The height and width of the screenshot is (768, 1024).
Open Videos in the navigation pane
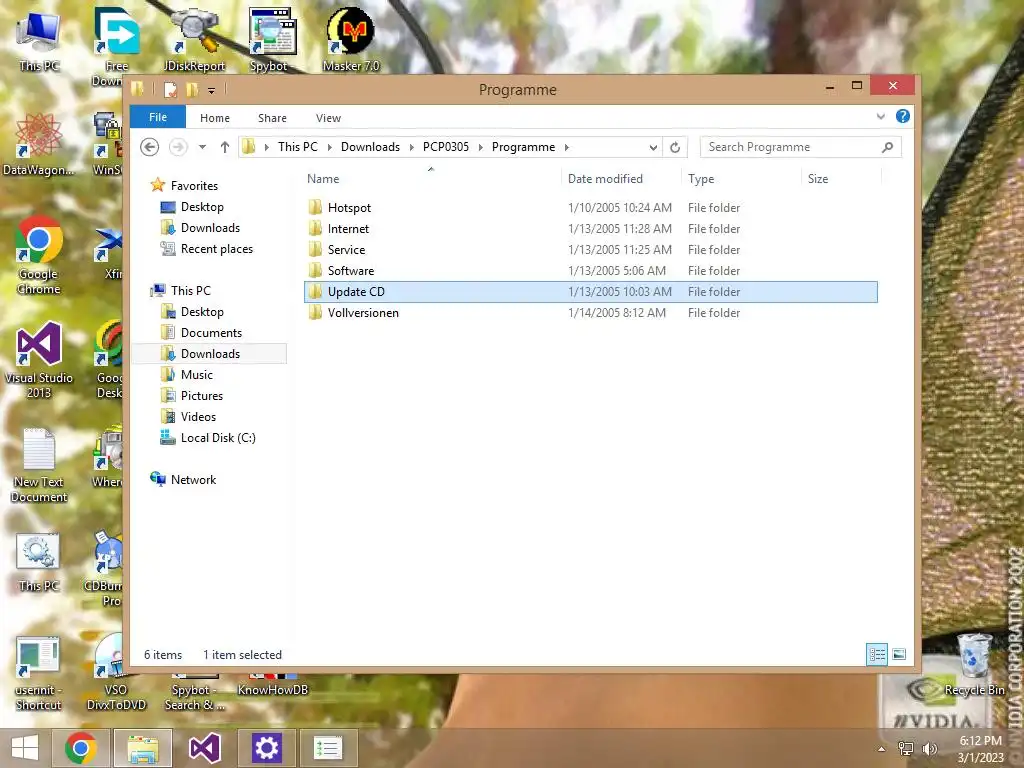(198, 417)
